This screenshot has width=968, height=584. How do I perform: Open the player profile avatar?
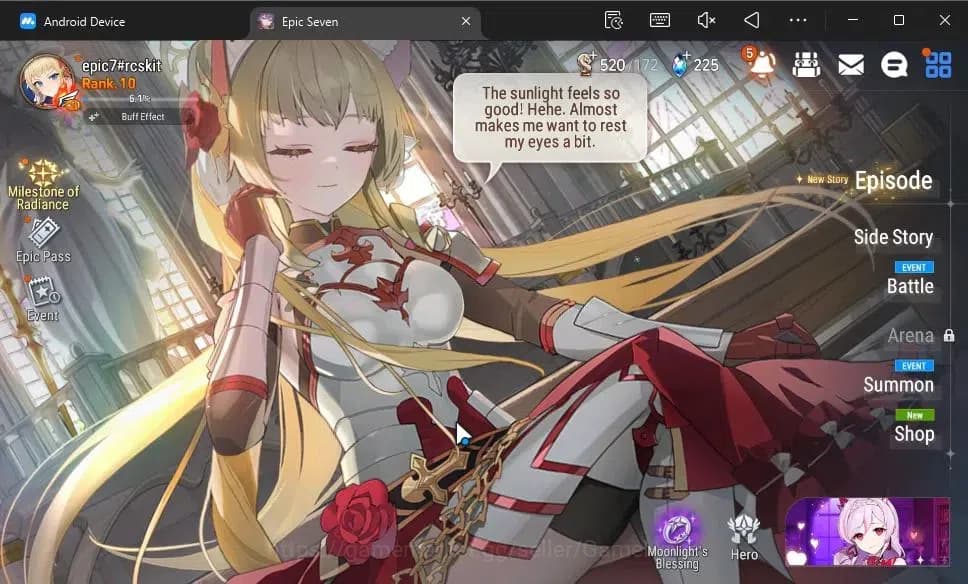46,82
